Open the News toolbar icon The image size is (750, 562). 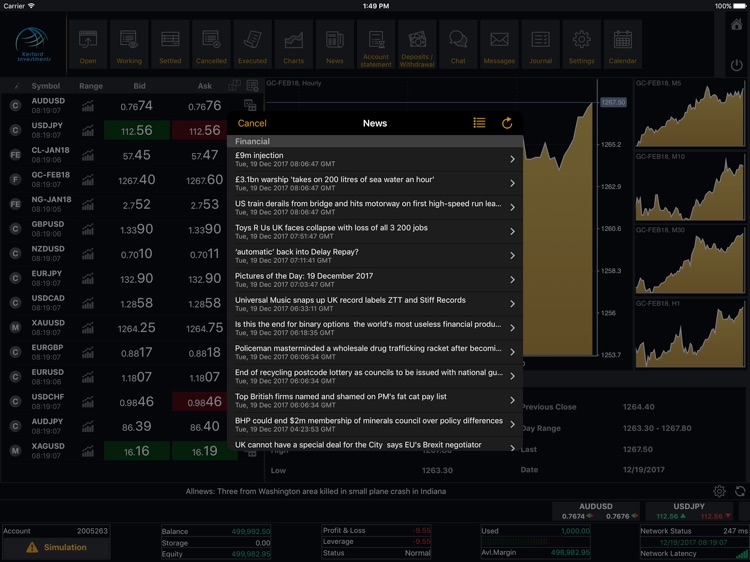334,45
